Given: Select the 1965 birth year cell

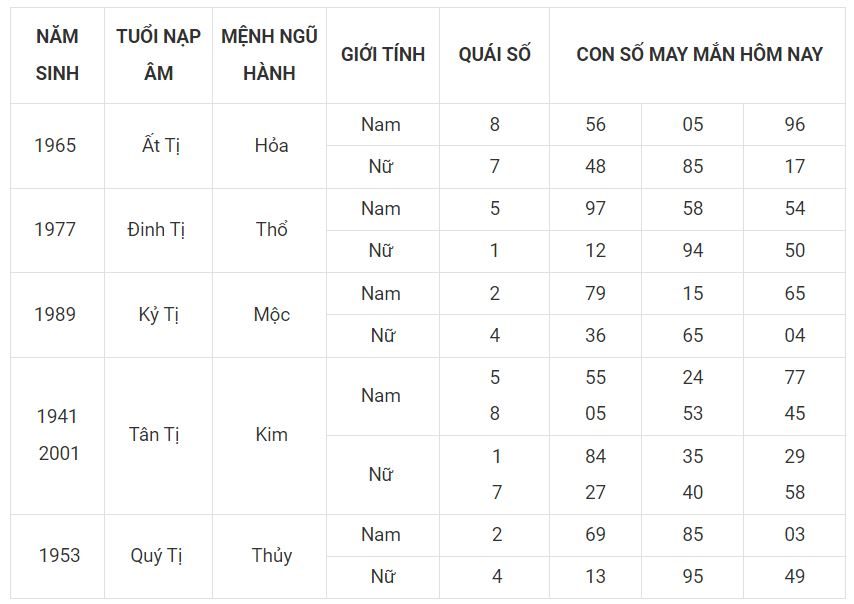Looking at the screenshot, I should tap(57, 146).
